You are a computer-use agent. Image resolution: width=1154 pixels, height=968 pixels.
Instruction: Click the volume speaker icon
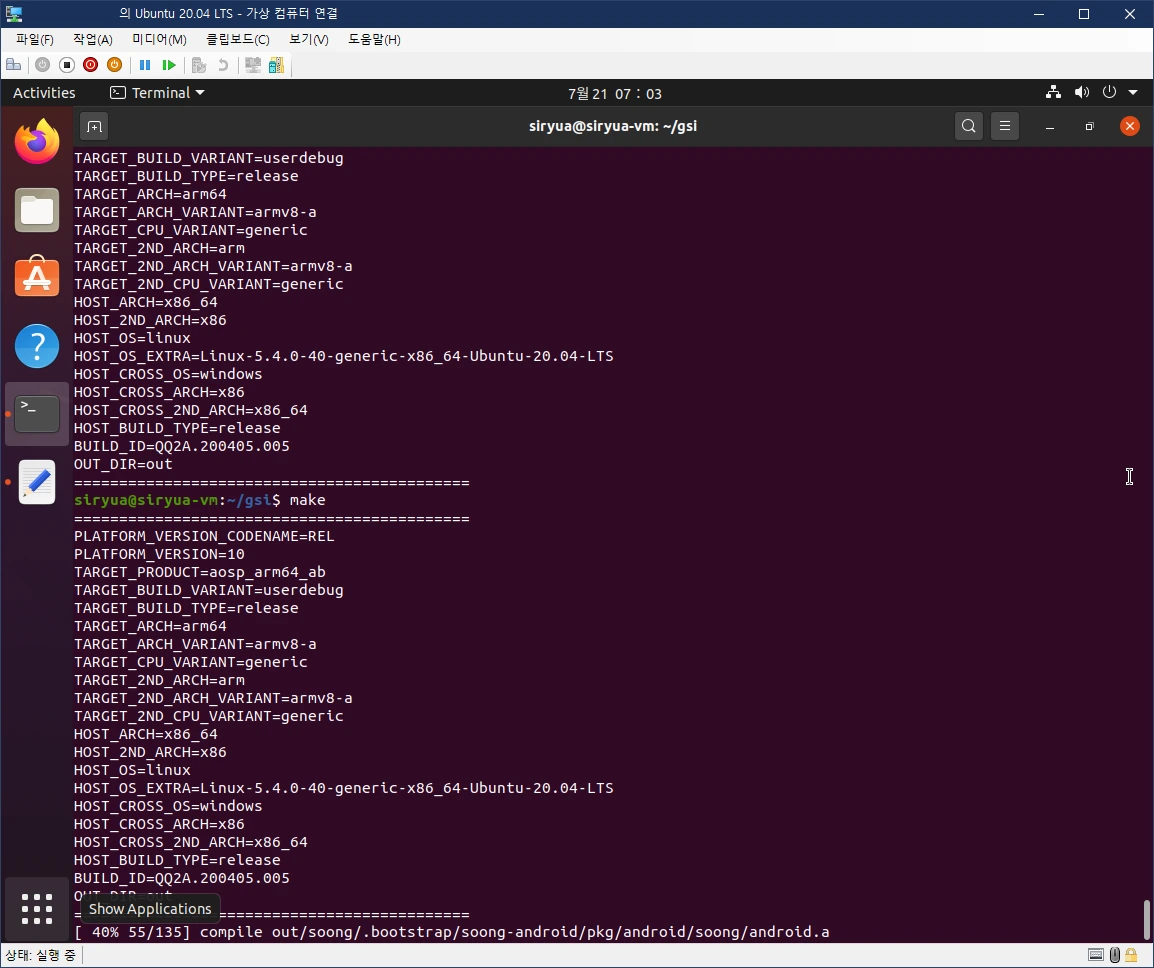(1081, 92)
